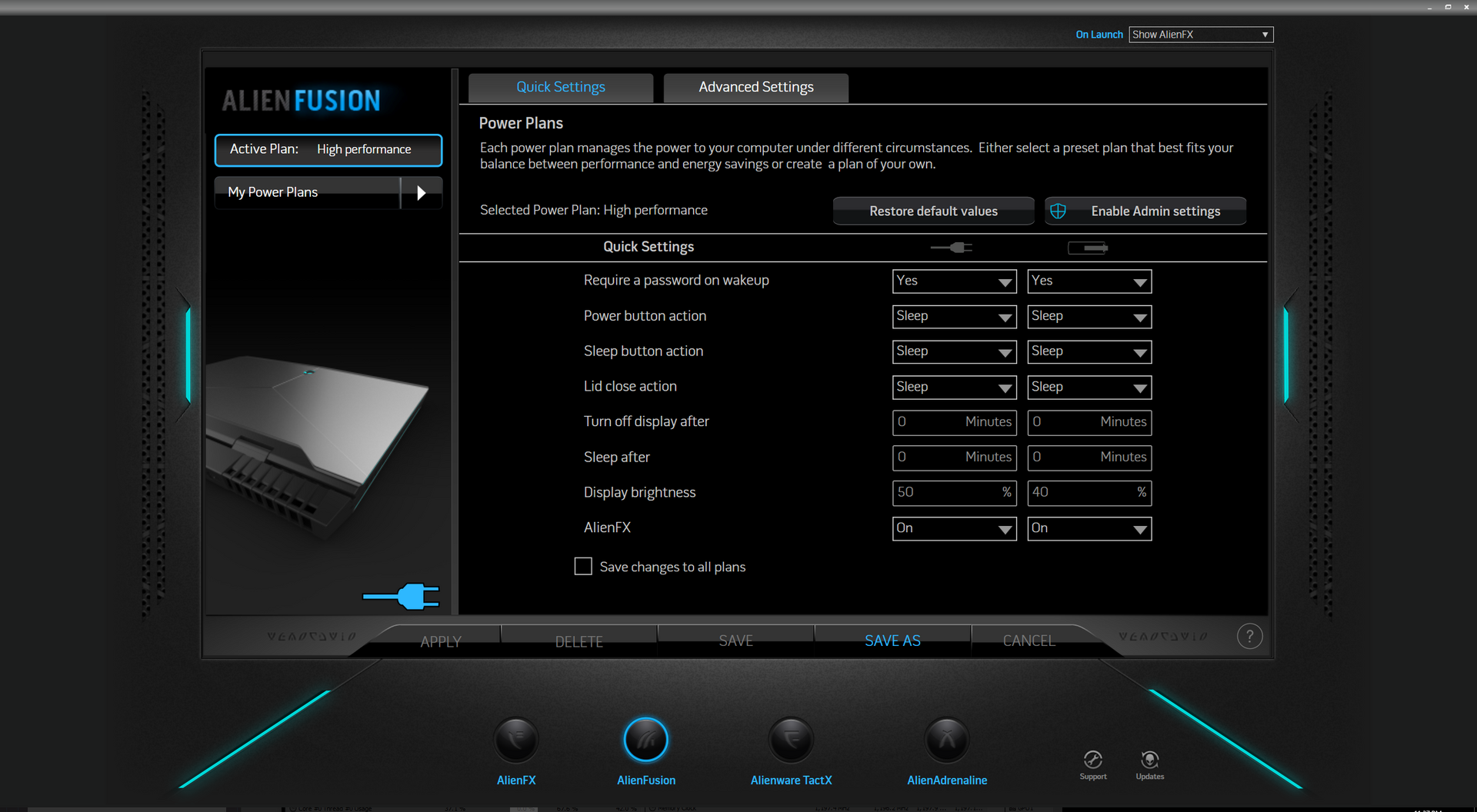Open the AlienFX app icon
This screenshot has width=1477, height=812.
(x=516, y=740)
